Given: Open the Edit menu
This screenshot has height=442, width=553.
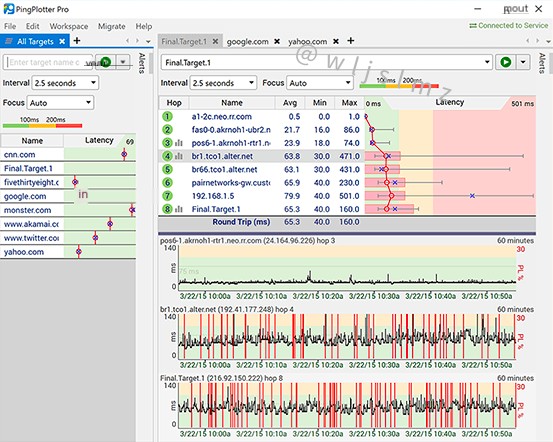Looking at the screenshot, I should pyautogui.click(x=32, y=26).
